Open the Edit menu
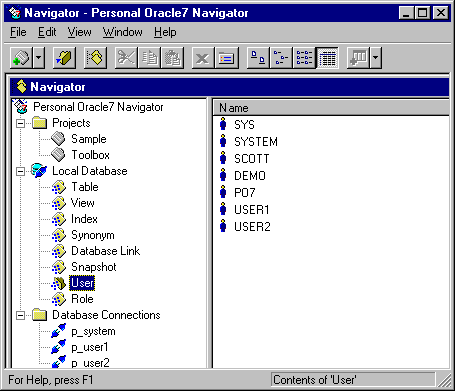Image resolution: width=455 pixels, height=391 pixels. click(47, 32)
